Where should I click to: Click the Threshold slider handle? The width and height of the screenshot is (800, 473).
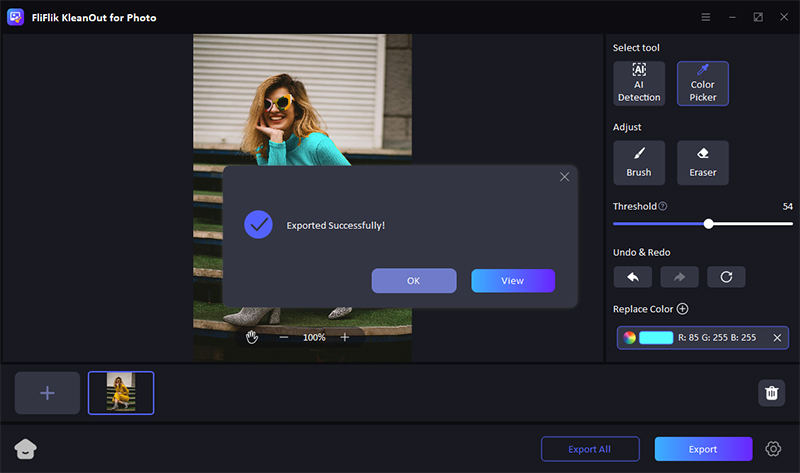(708, 223)
